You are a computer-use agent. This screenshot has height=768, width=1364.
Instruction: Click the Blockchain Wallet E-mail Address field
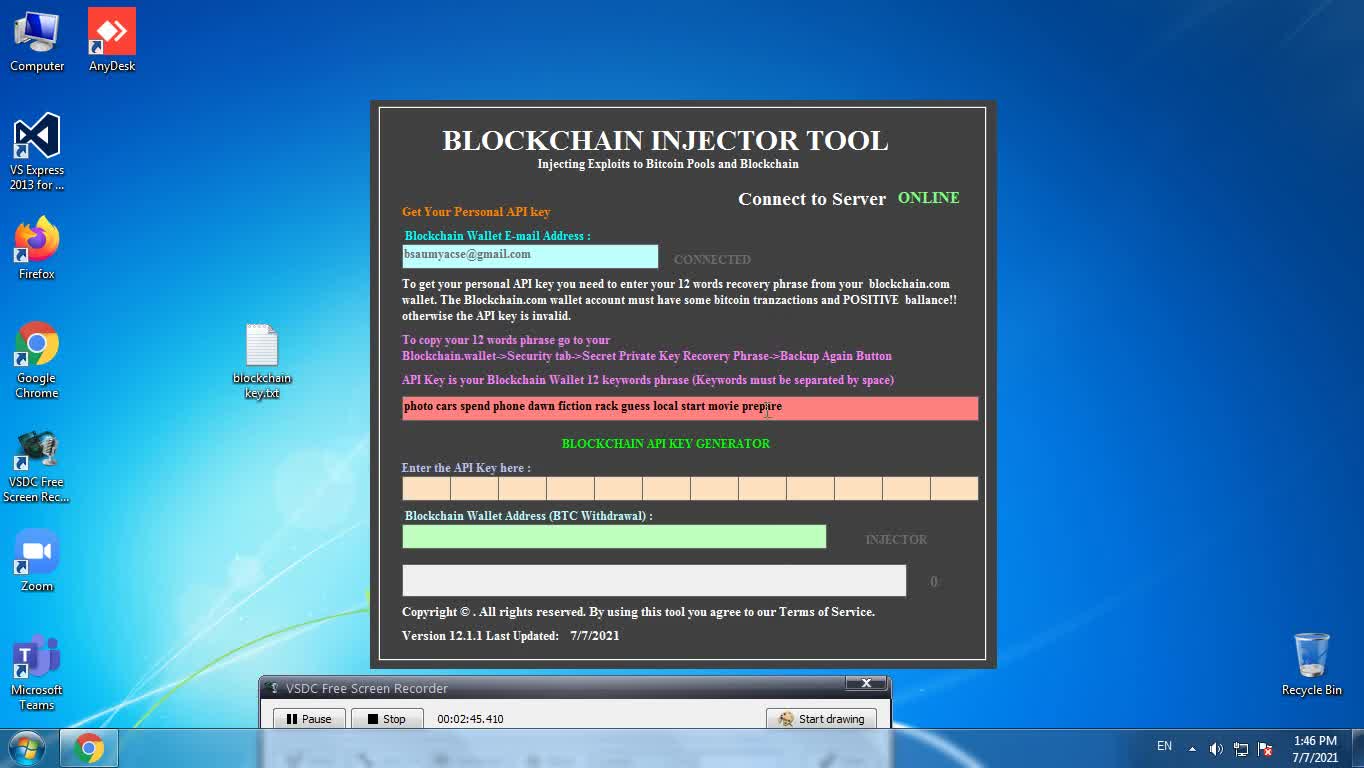[x=530, y=256]
